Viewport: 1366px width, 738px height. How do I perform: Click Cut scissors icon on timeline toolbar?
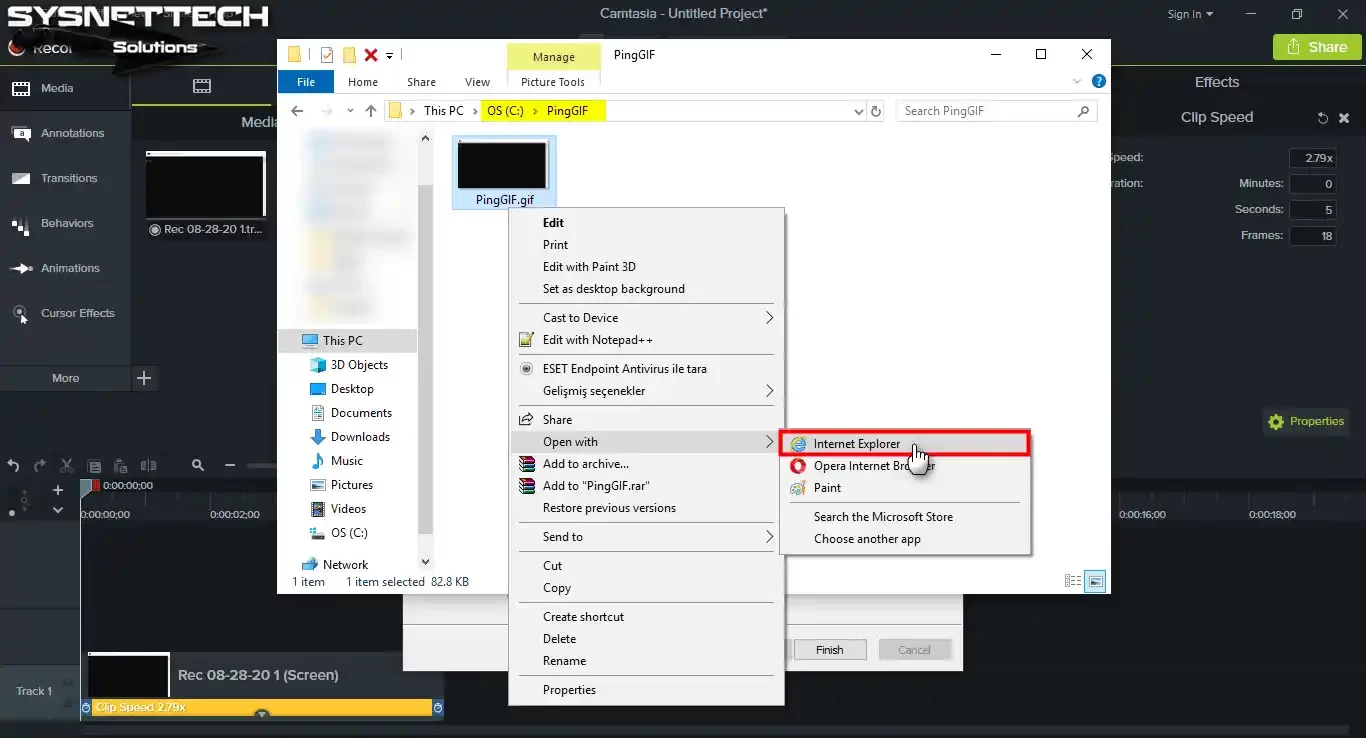pyautogui.click(x=67, y=466)
